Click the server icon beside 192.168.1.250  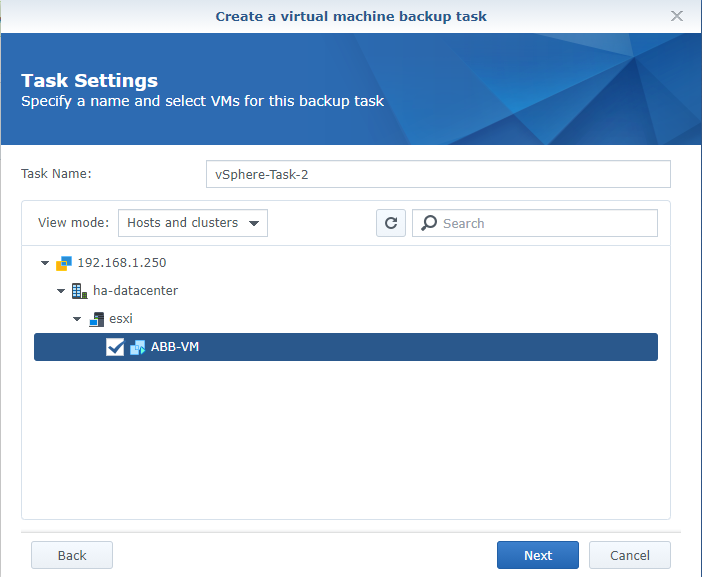click(64, 263)
